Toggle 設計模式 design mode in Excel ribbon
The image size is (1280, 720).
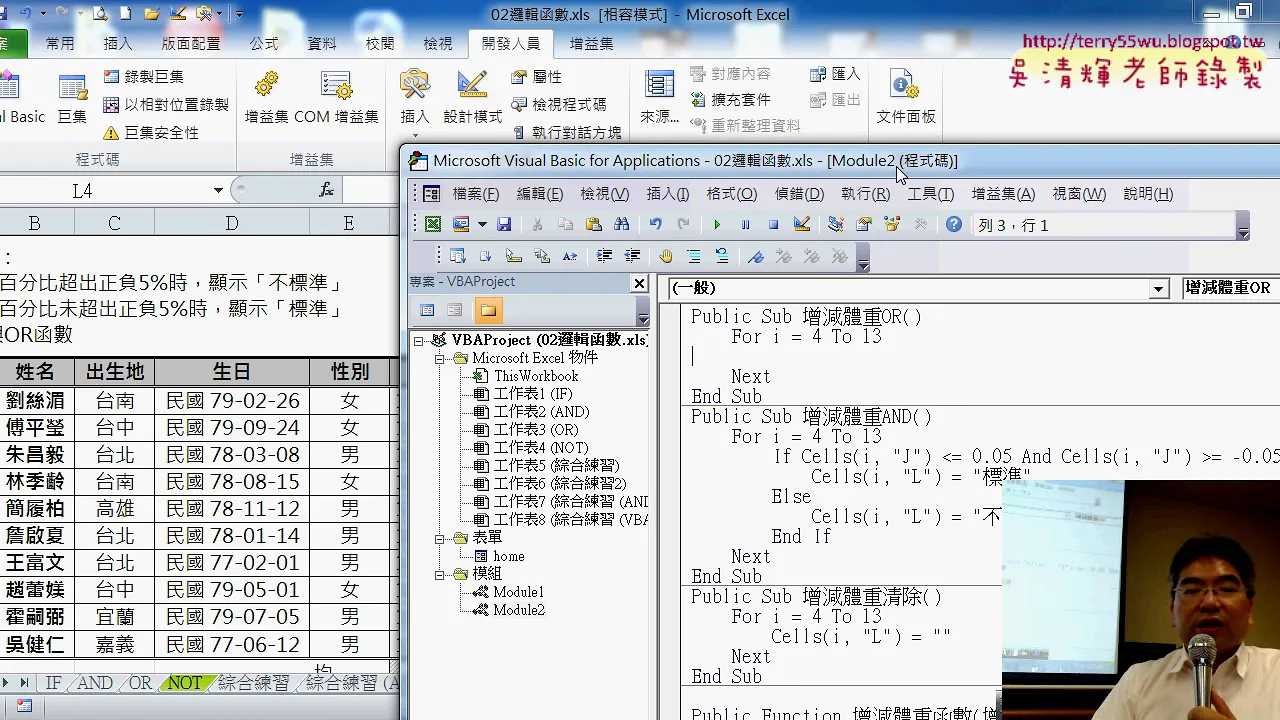tap(473, 98)
